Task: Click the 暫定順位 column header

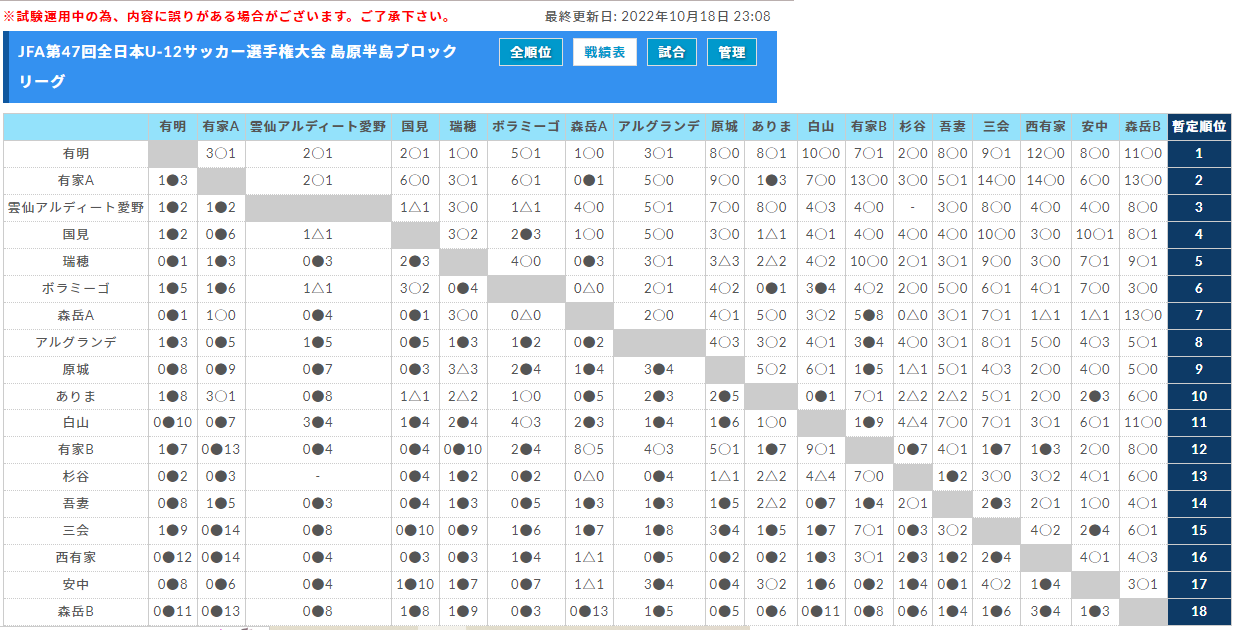Action: [x=1199, y=127]
